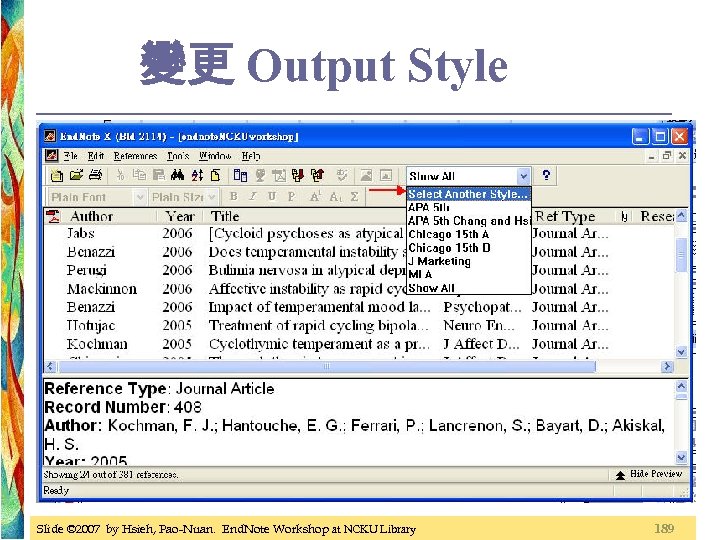Screen dimensions: 720x540
Task: Click EndNote document icon in menu bar
Action: coord(51,156)
